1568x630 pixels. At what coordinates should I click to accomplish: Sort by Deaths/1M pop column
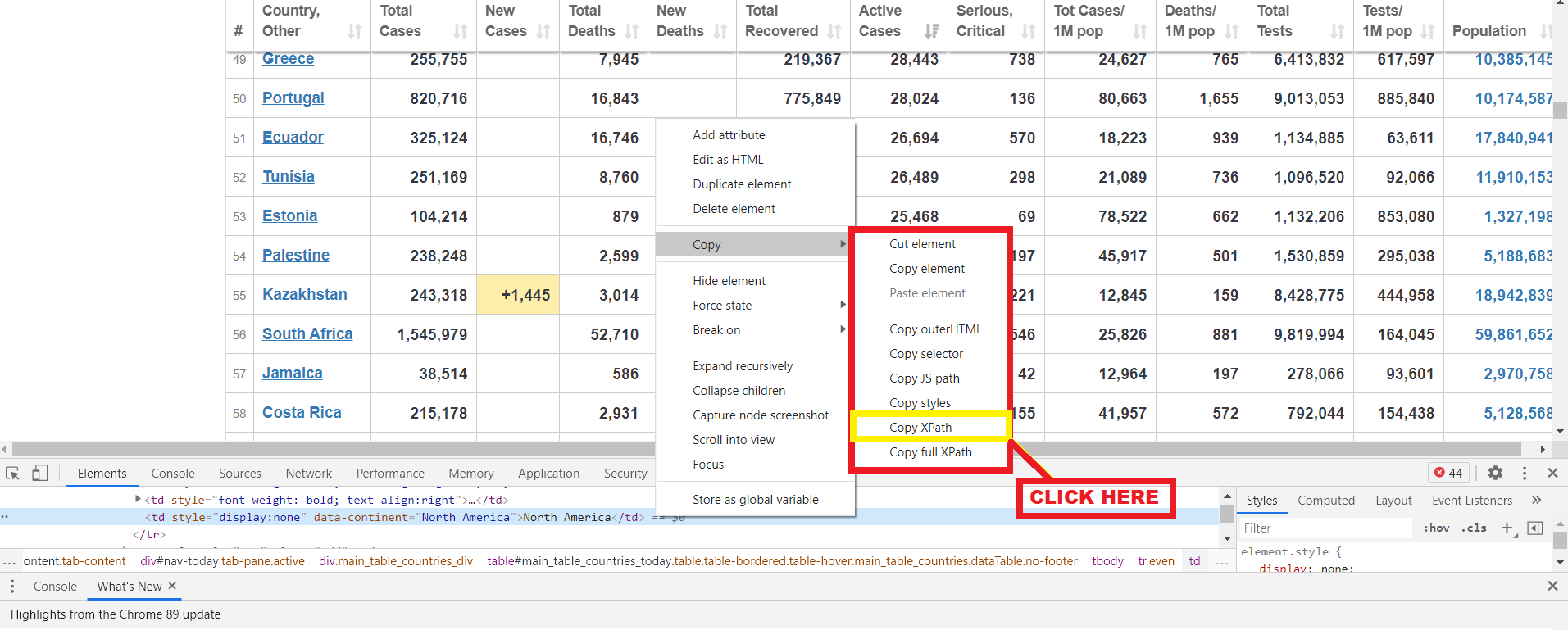[x=1232, y=31]
